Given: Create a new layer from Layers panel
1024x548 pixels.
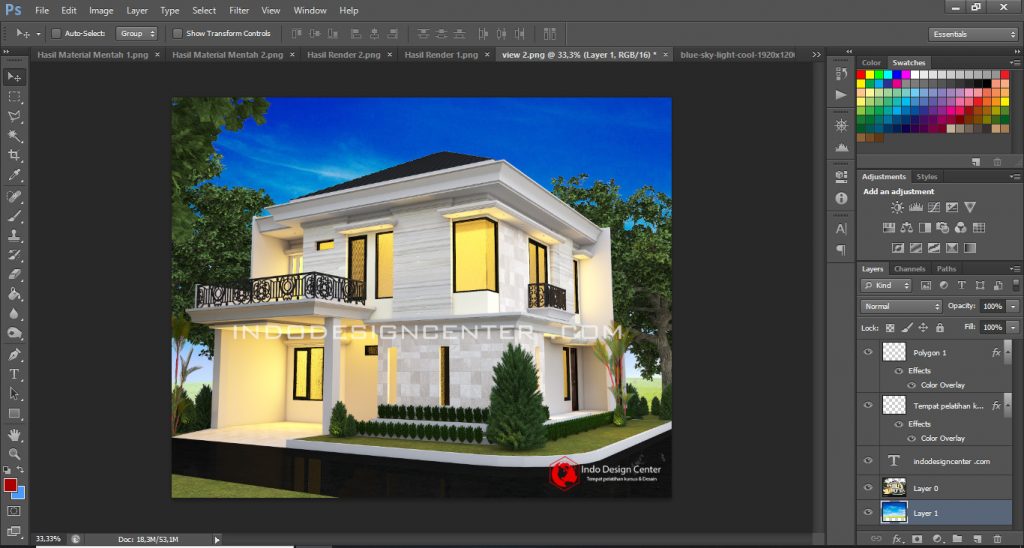Looking at the screenshot, I should [x=978, y=539].
